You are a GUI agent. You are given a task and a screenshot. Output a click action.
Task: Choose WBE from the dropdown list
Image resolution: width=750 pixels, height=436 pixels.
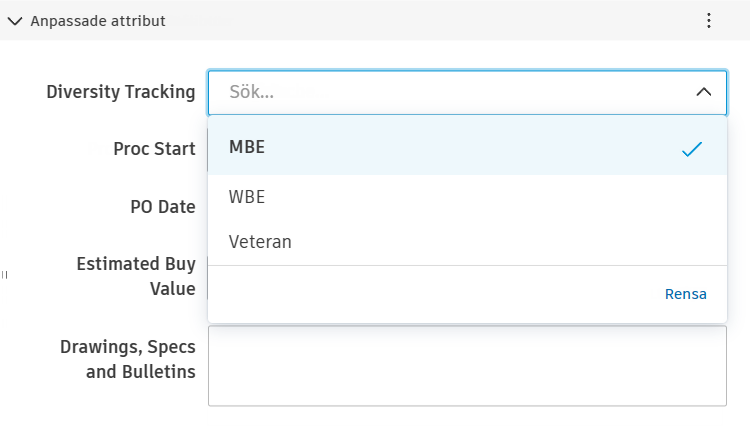[247, 197]
